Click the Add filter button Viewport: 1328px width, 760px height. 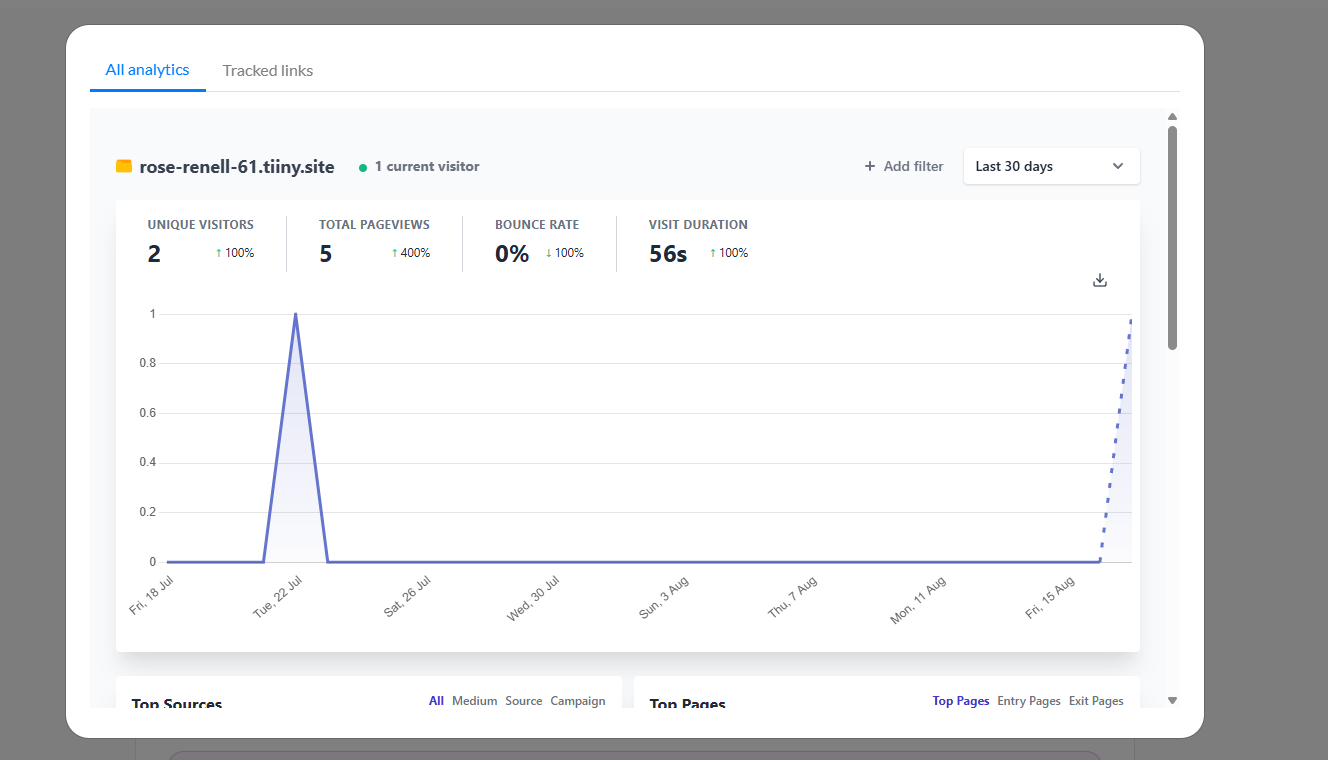pyautogui.click(x=904, y=167)
